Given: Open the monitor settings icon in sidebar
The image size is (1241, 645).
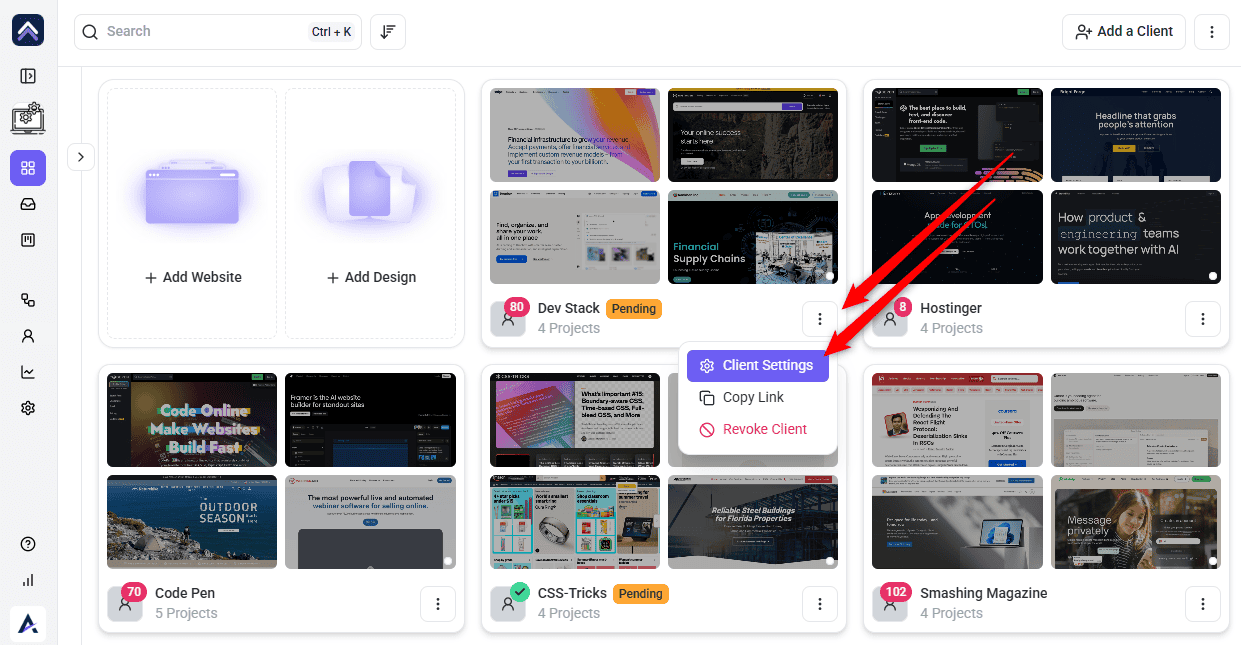Looking at the screenshot, I should [x=28, y=118].
